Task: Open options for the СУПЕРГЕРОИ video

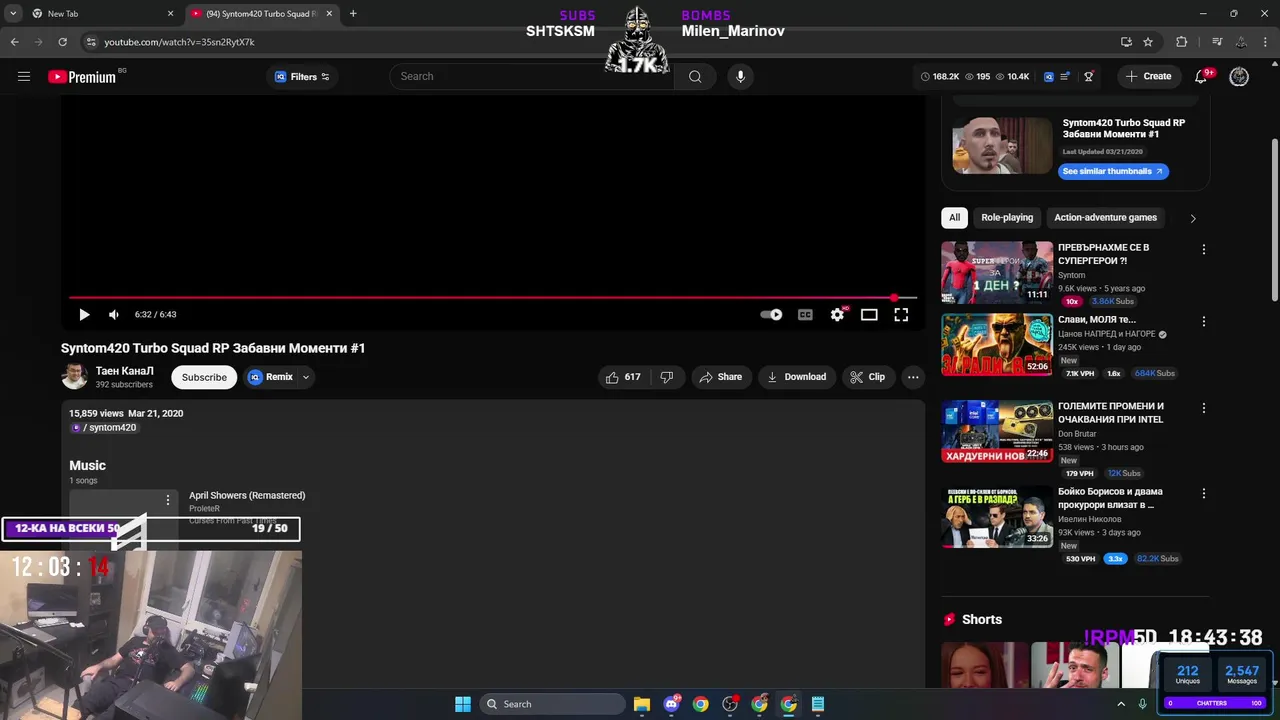Action: (x=1204, y=249)
